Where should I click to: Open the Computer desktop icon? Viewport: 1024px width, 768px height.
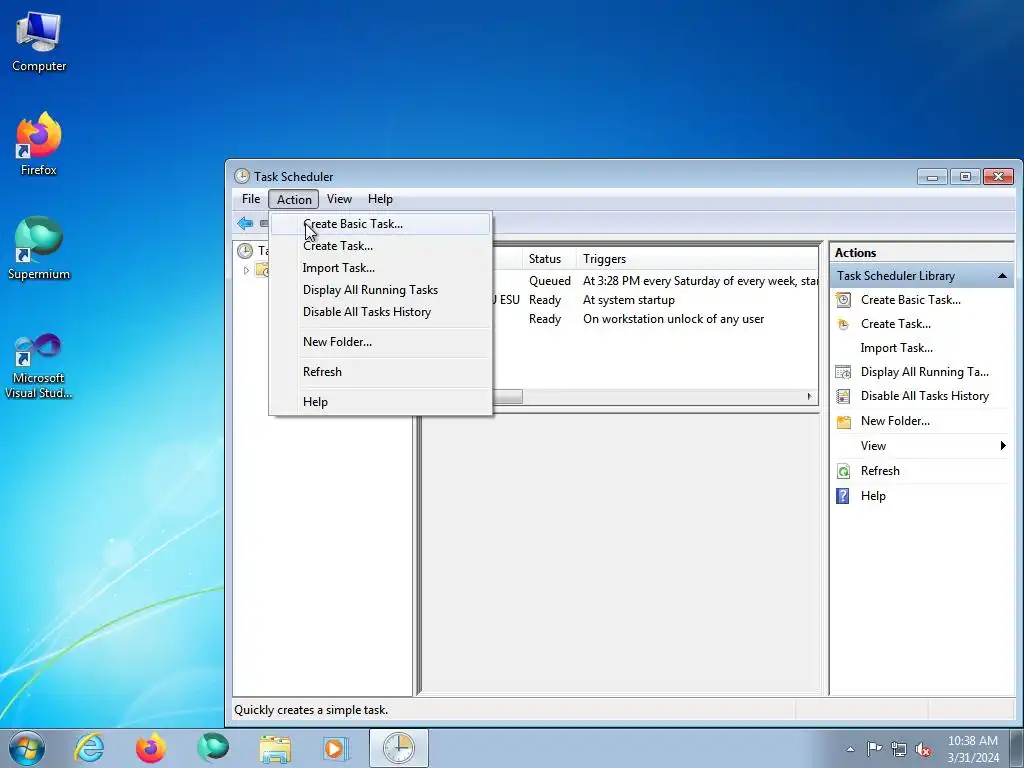[x=39, y=42]
